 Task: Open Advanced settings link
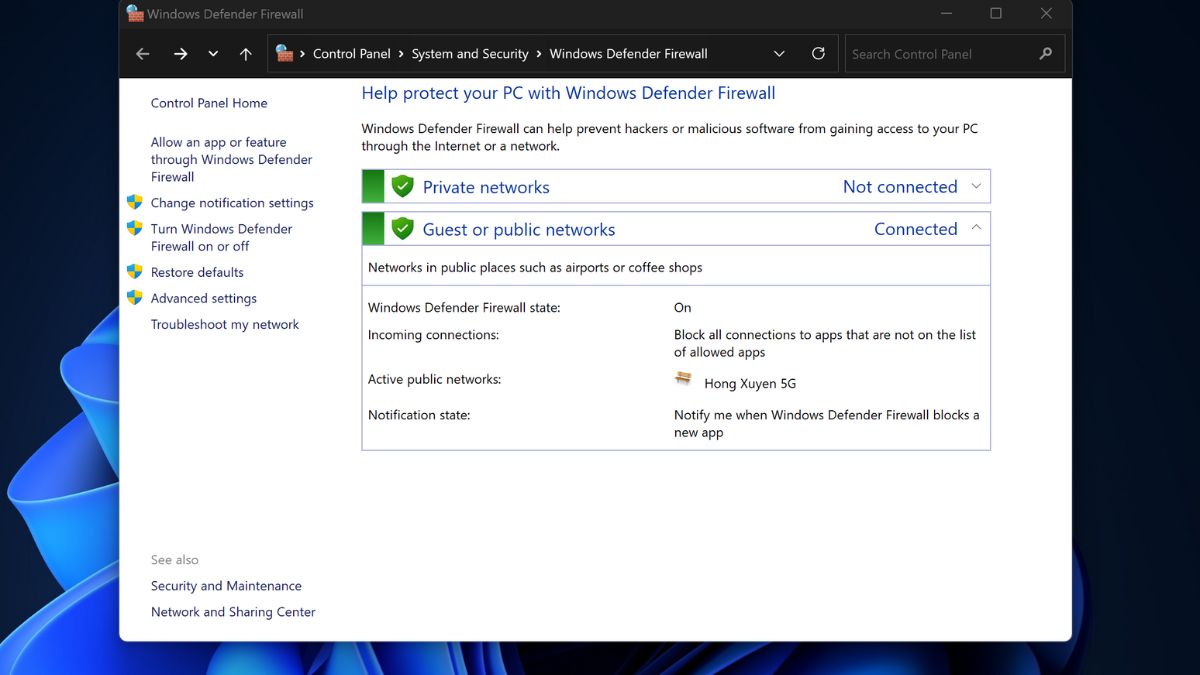[x=204, y=298]
